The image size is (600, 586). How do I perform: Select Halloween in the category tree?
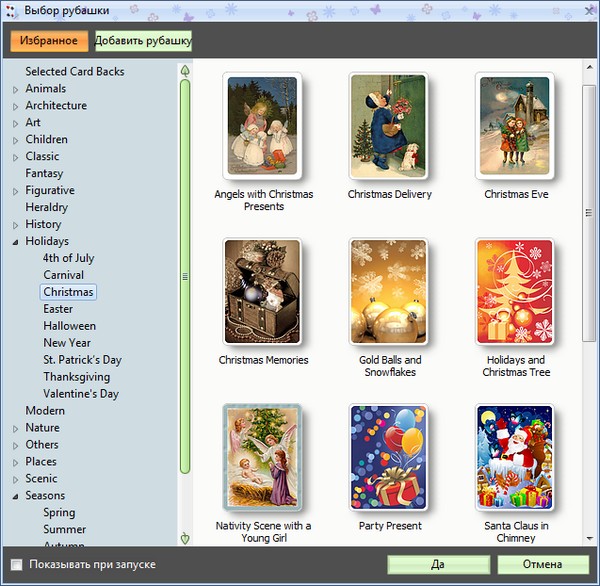69,326
